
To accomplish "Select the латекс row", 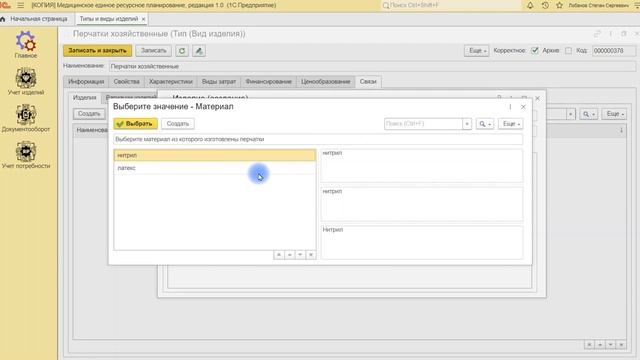I will 215,168.
